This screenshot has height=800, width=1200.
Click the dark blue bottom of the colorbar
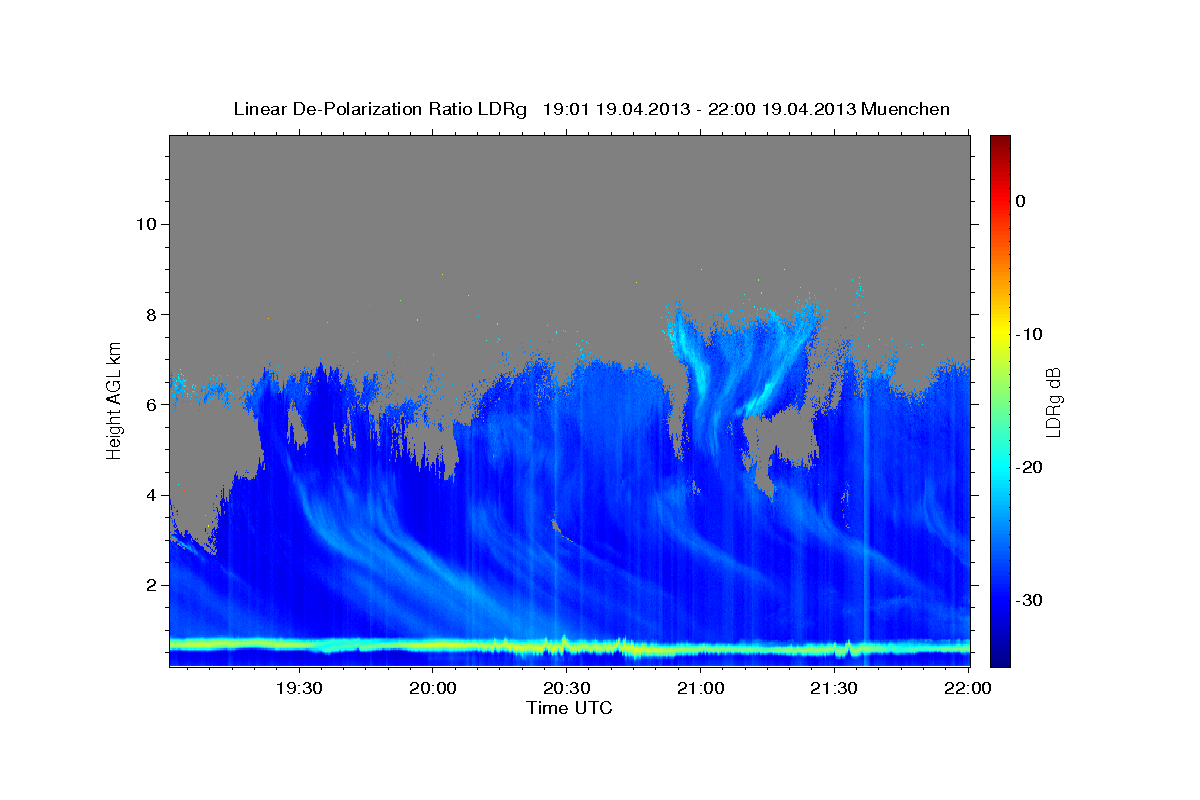[x=1000, y=655]
